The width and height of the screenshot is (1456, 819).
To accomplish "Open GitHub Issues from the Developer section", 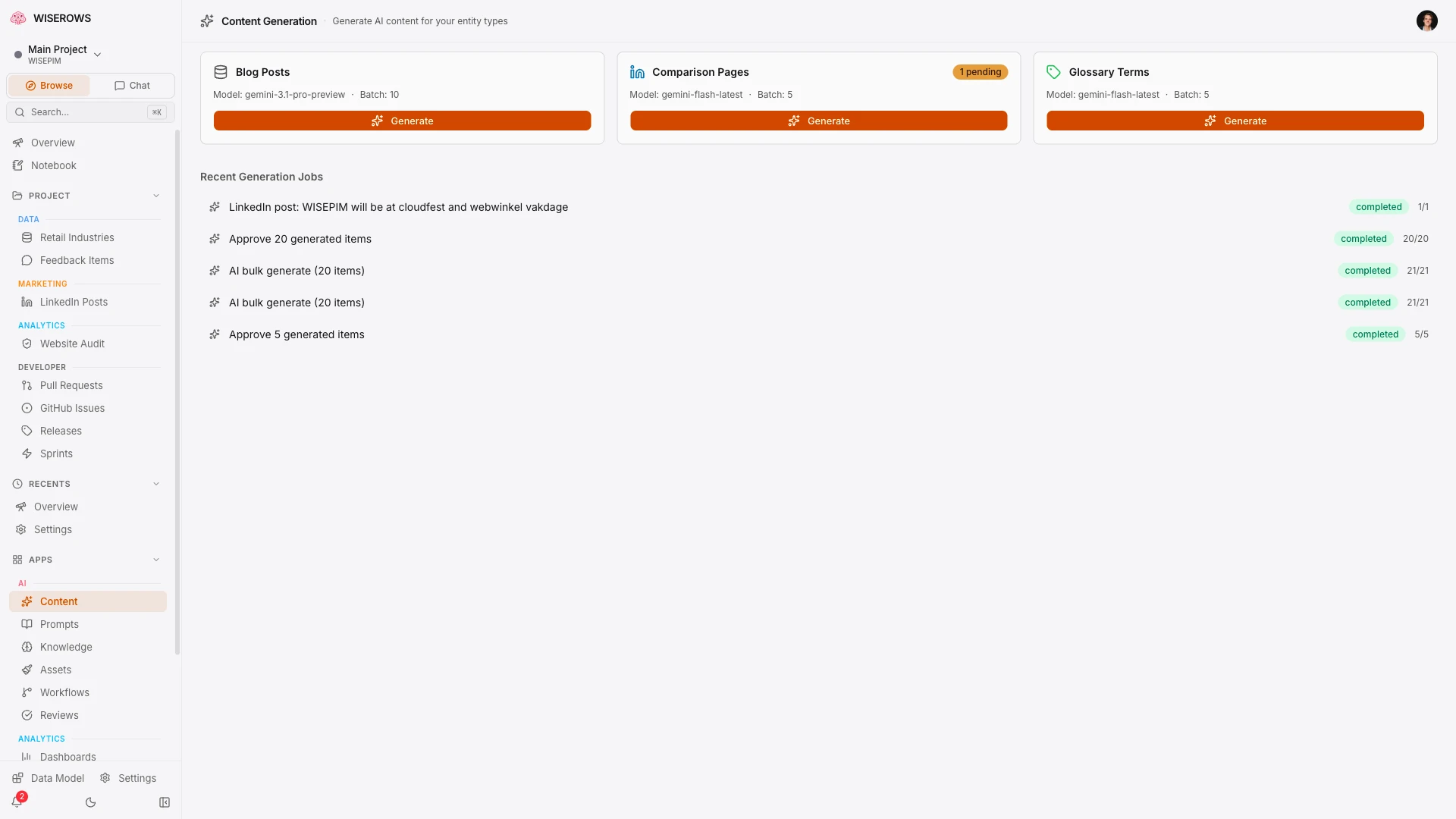I will (73, 408).
